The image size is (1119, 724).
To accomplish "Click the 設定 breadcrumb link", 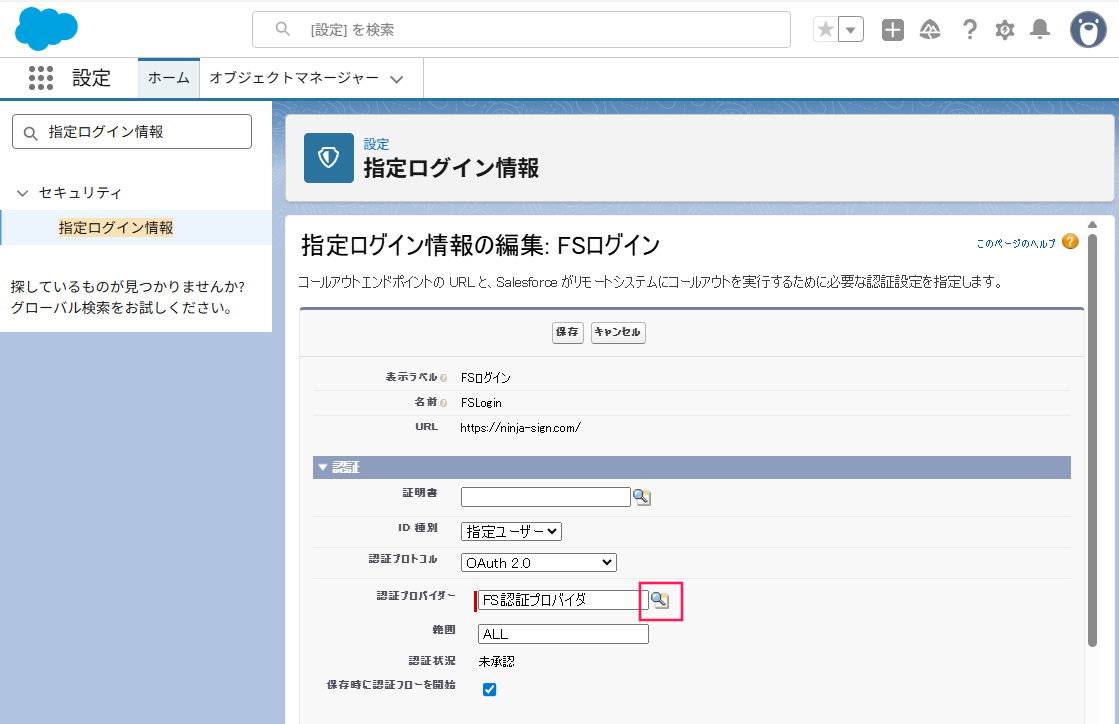I will [376, 144].
